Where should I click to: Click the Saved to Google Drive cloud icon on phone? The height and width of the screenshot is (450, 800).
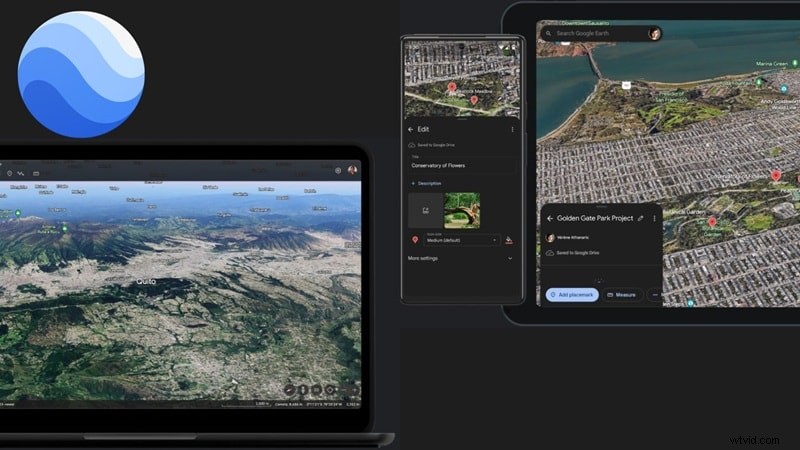pos(412,145)
